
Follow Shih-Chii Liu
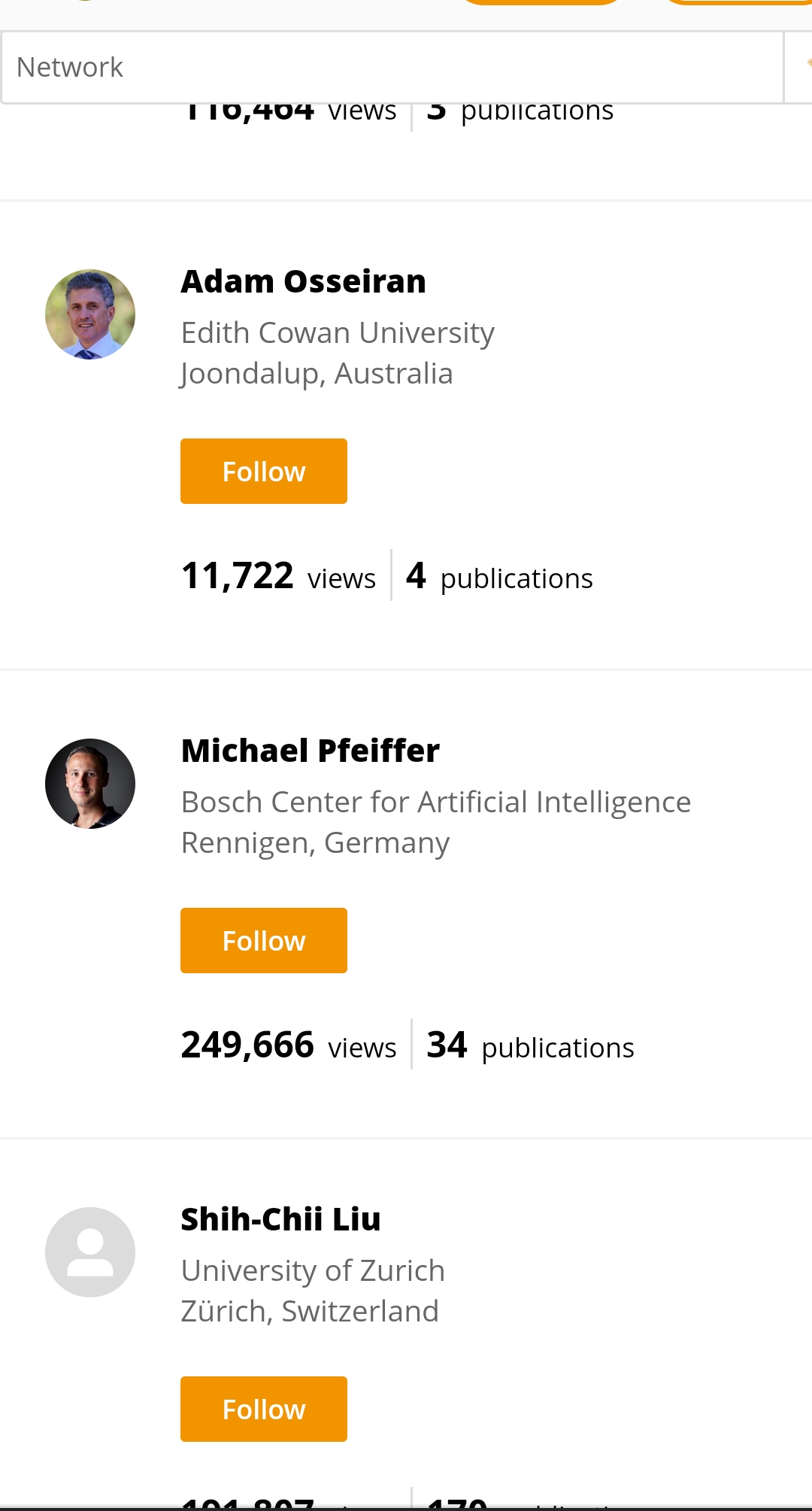click(x=264, y=1409)
